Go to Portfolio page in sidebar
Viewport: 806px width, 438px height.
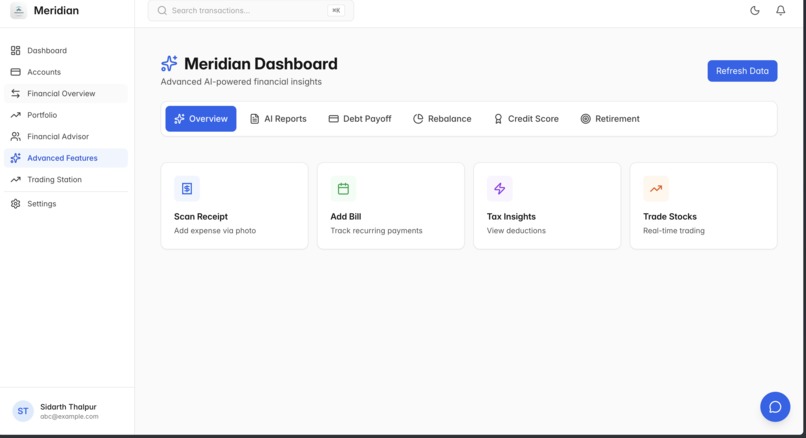click(66, 115)
